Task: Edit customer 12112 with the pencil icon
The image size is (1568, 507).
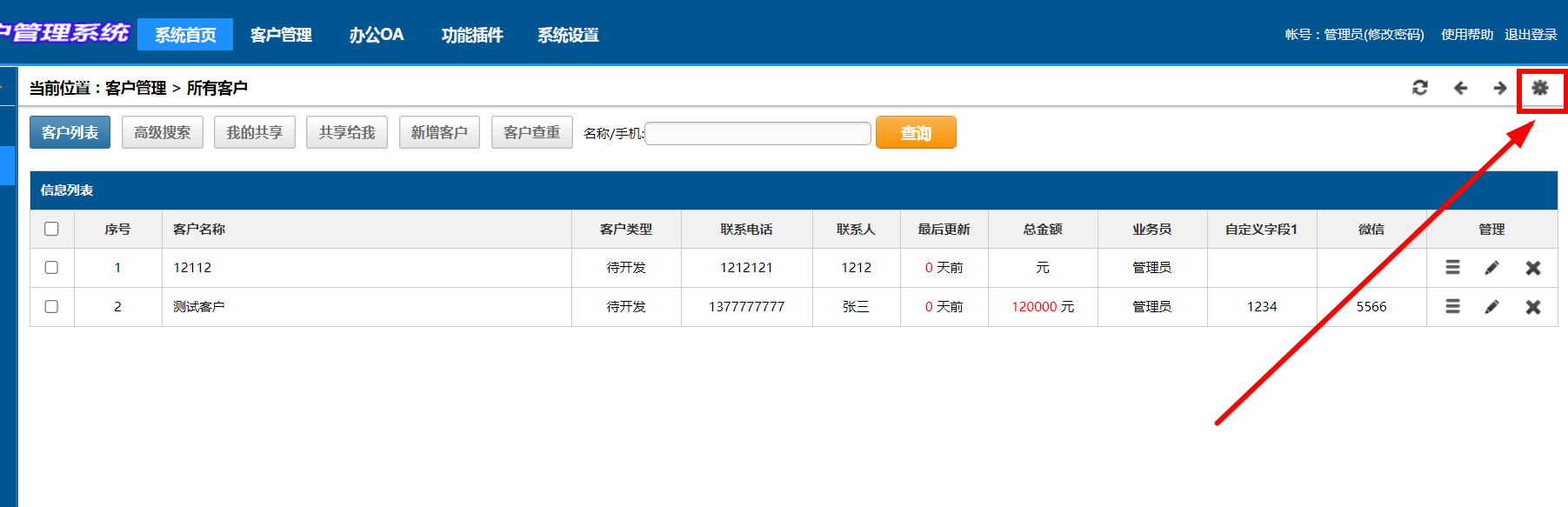Action: click(x=1492, y=268)
